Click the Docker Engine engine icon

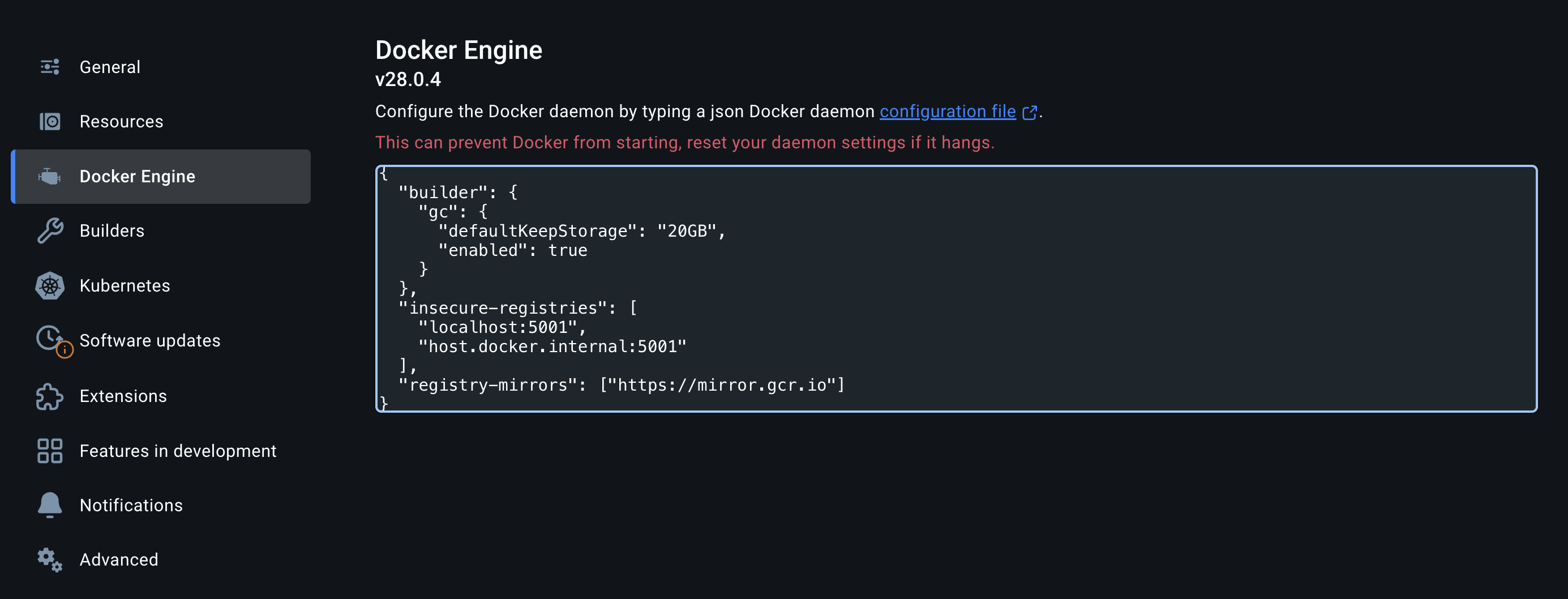[50, 177]
